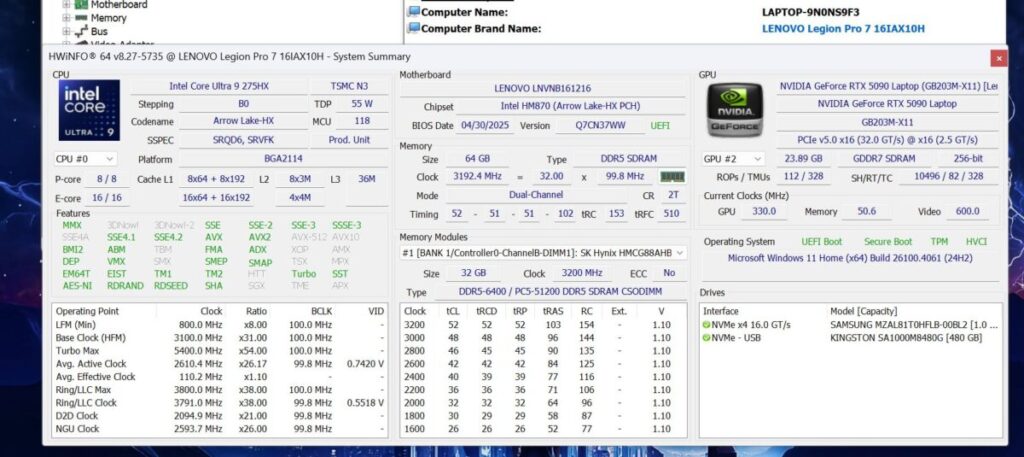
Task: Click the NVIDIA GeForce logo
Action: 735,110
